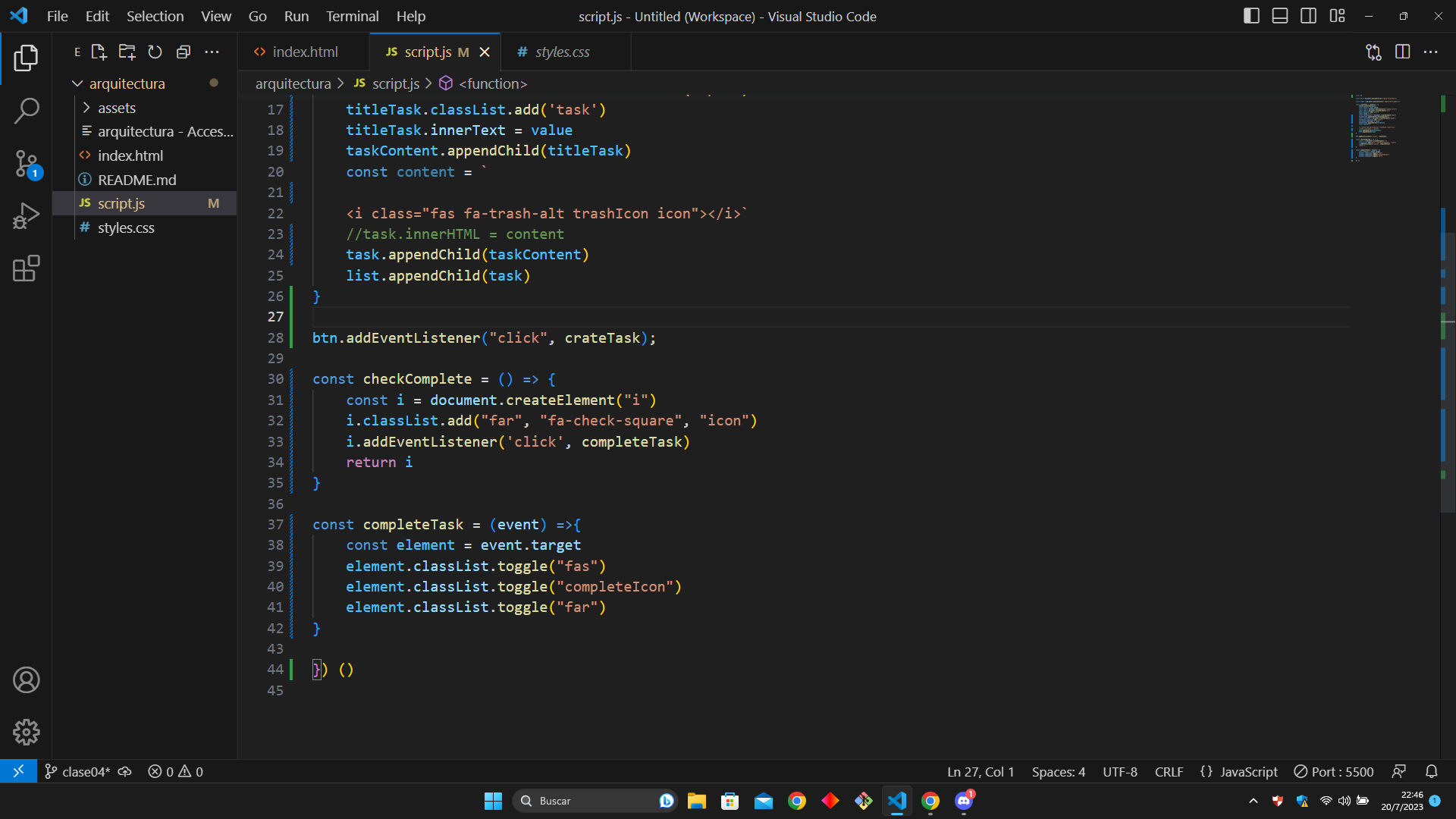Open Accounts menu in activity bar
The height and width of the screenshot is (819, 1456).
coord(26,680)
